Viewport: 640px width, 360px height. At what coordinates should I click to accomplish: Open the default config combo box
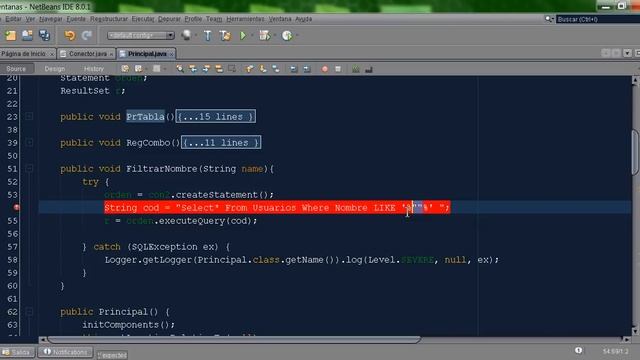[141, 36]
